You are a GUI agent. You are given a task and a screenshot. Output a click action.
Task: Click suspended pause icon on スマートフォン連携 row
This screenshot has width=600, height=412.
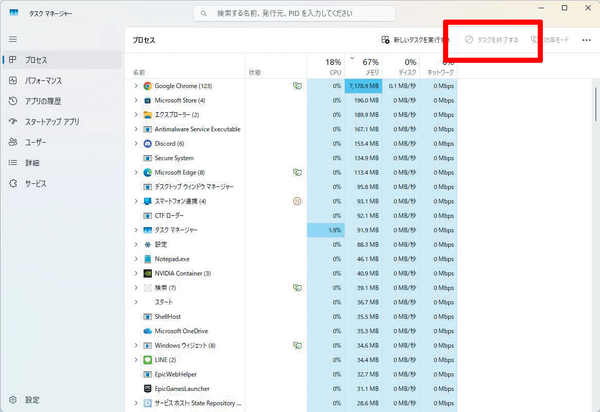tap(297, 201)
